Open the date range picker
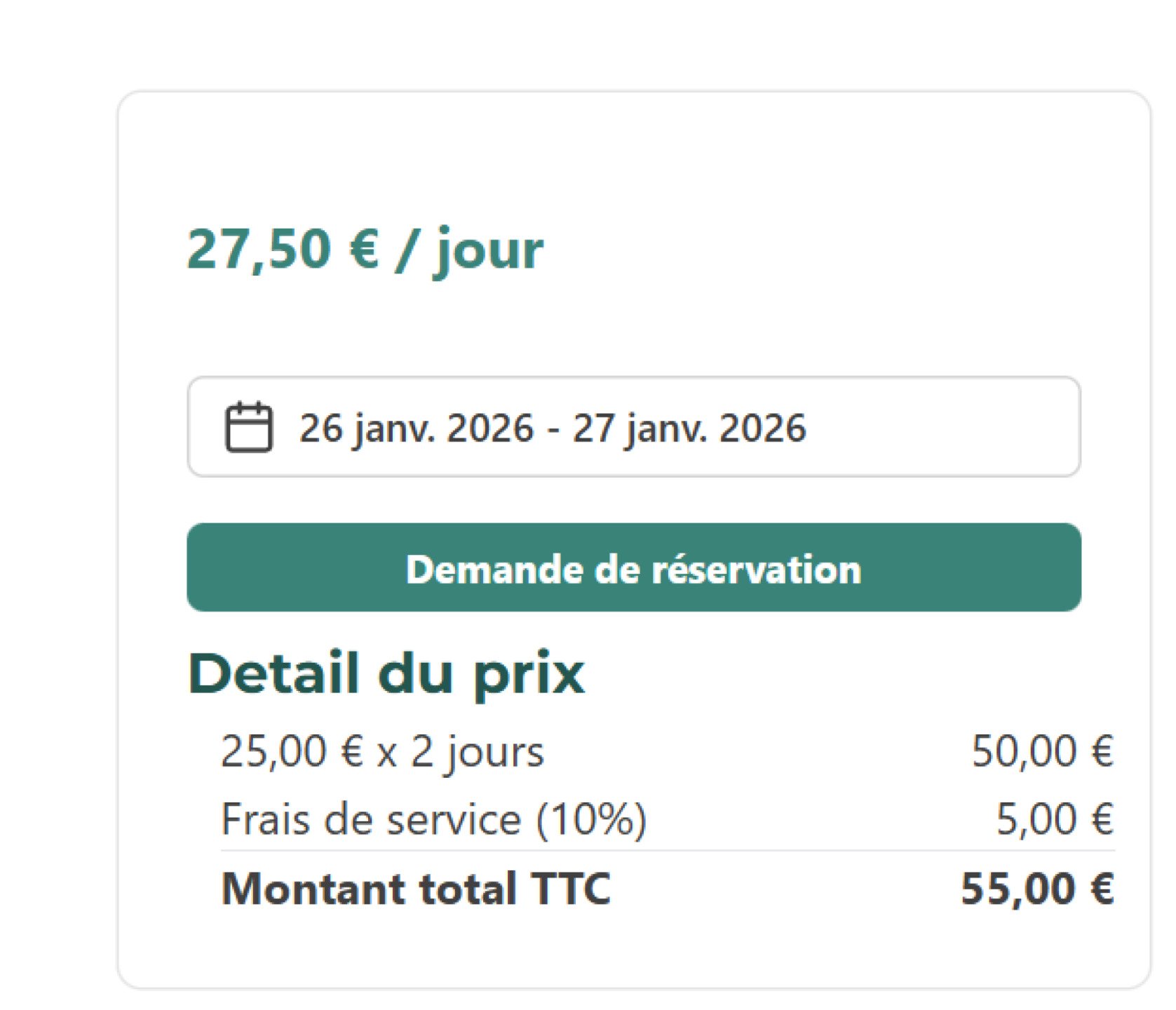The height and width of the screenshot is (1010, 1176). pyautogui.click(x=635, y=424)
